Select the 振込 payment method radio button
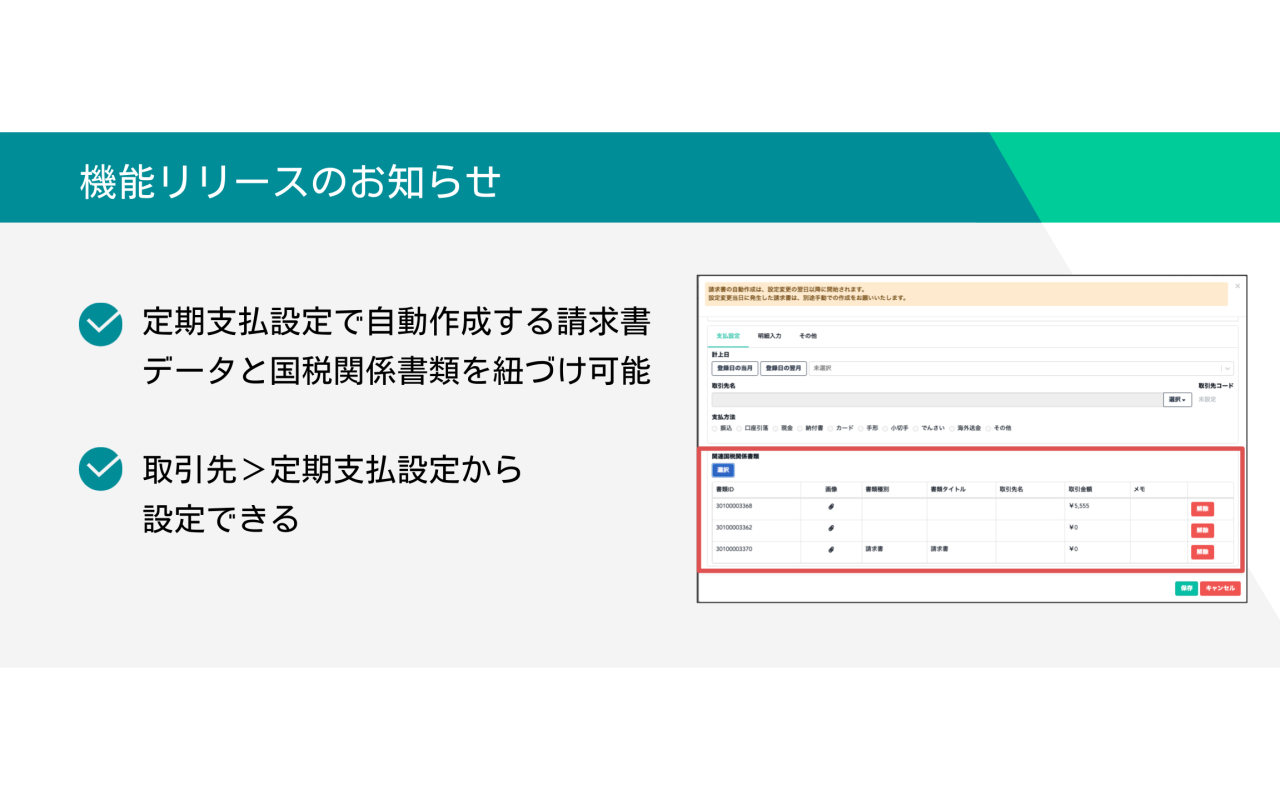 pos(714,428)
